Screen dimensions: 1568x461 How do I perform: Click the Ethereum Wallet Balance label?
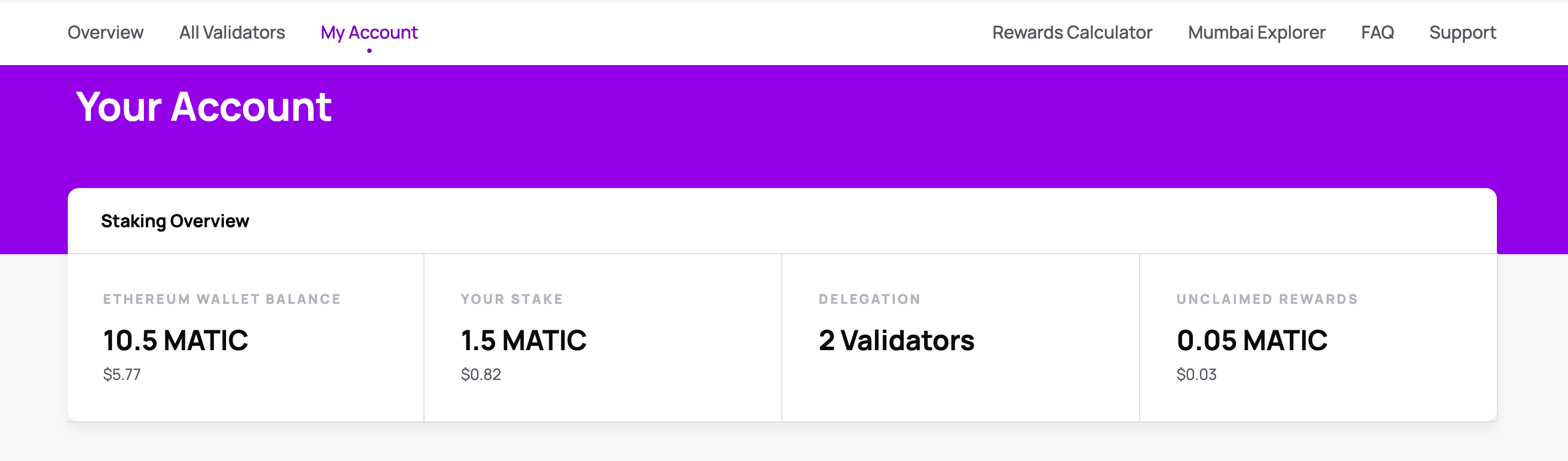[222, 299]
